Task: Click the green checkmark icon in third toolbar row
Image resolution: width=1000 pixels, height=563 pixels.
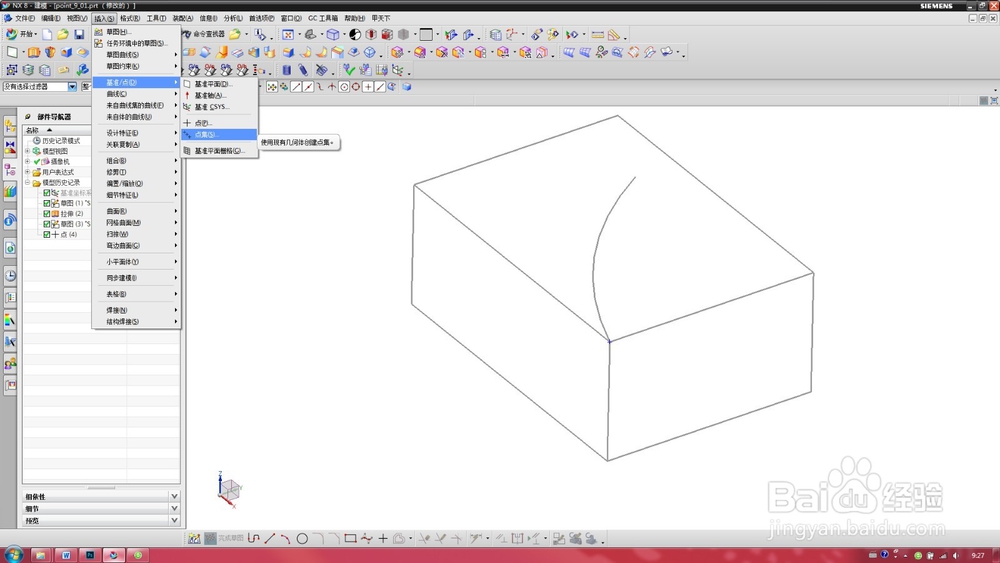Action: click(349, 69)
